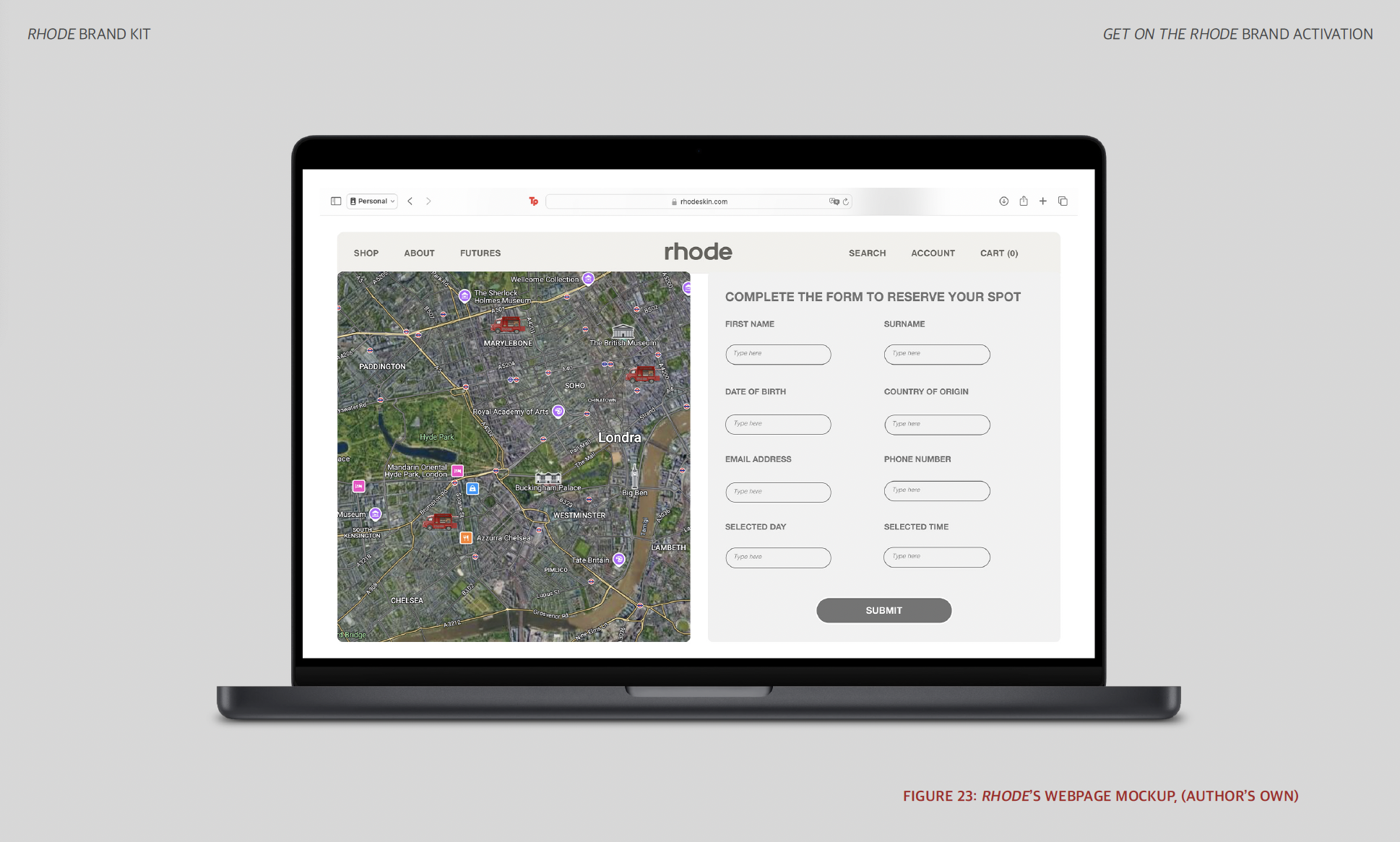Viewport: 1400px width, 842px height.
Task: Click the share icon
Action: 1024,201
